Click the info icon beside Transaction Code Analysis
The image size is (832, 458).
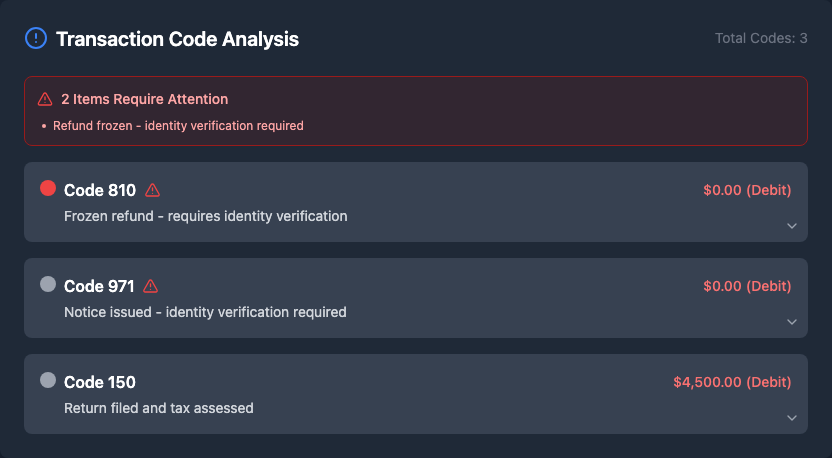pos(36,39)
